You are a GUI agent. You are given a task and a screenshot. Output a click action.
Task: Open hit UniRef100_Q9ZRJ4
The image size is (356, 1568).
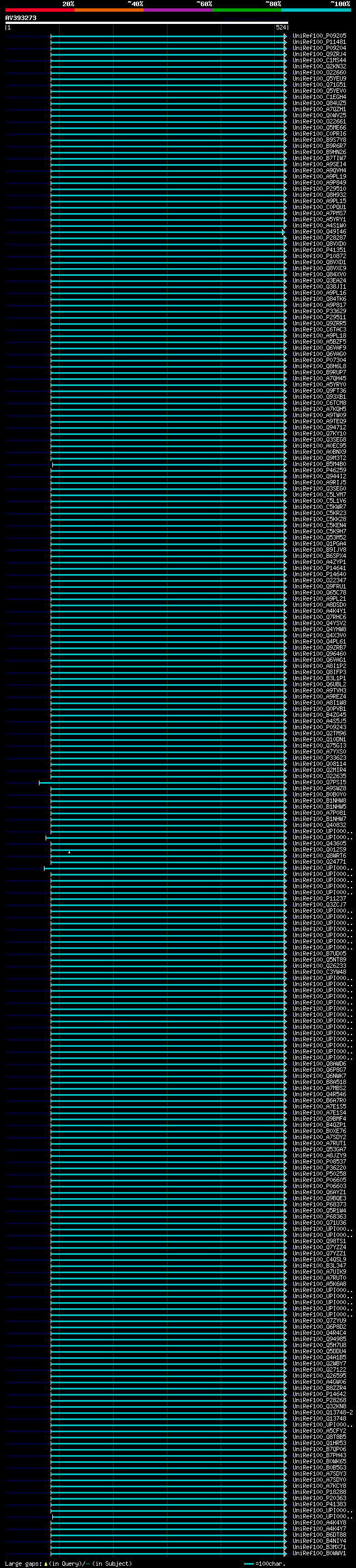click(x=319, y=54)
